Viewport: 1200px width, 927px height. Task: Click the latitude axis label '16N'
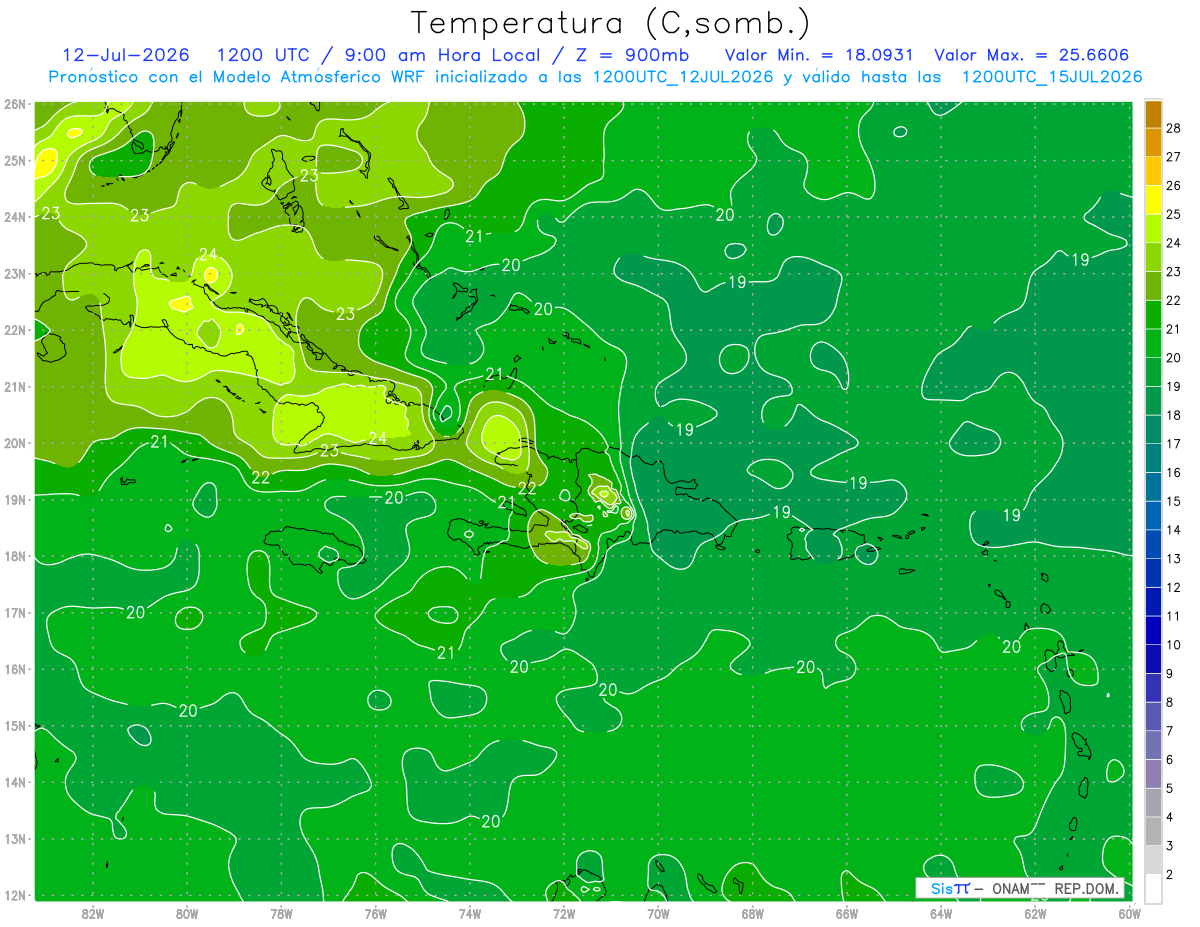coord(14,669)
